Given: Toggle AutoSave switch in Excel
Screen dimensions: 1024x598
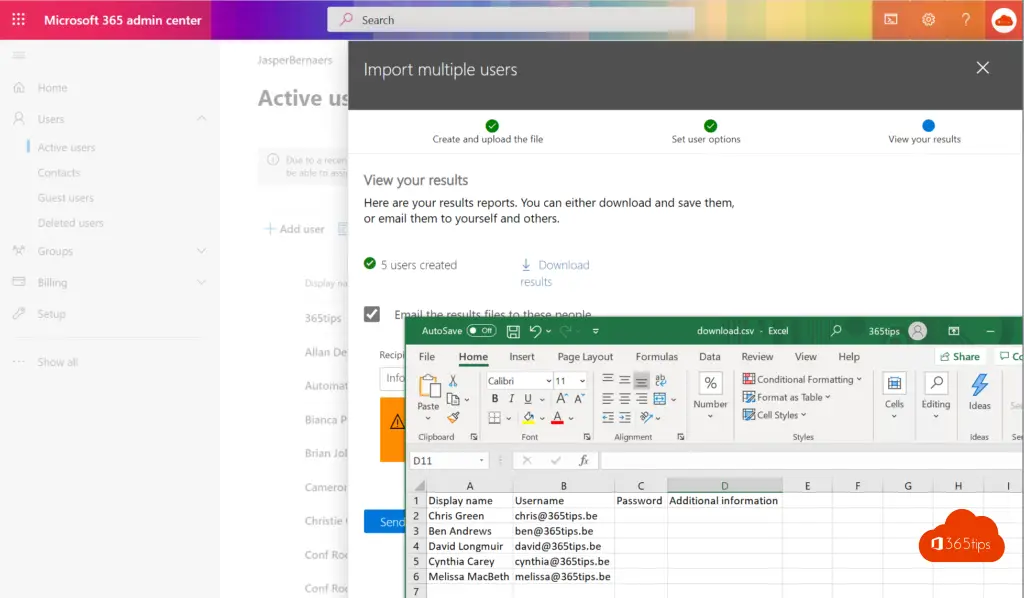Looking at the screenshot, I should [481, 330].
